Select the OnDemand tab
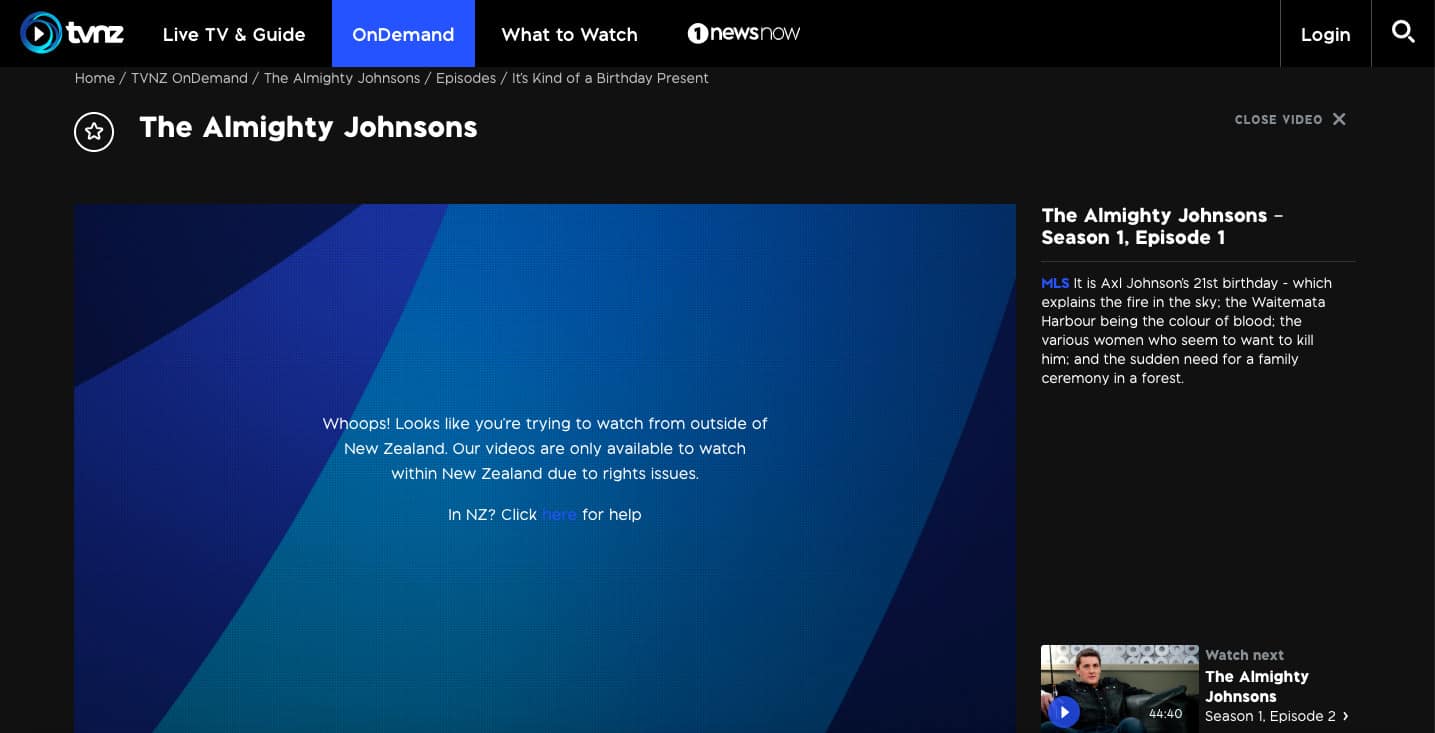The width and height of the screenshot is (1435, 733). [x=403, y=34]
